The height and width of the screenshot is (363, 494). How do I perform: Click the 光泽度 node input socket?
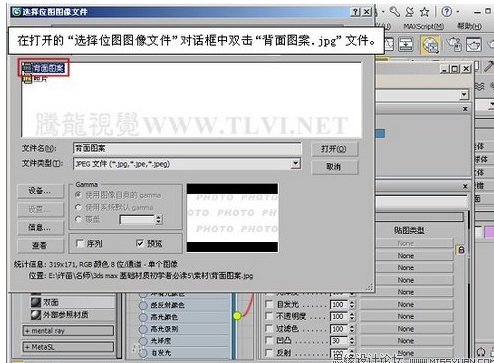click(x=143, y=341)
